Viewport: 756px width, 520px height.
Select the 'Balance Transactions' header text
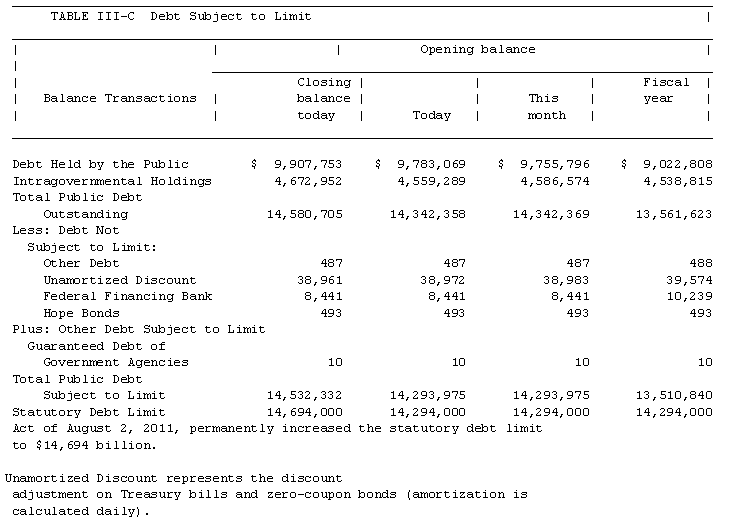[120, 98]
